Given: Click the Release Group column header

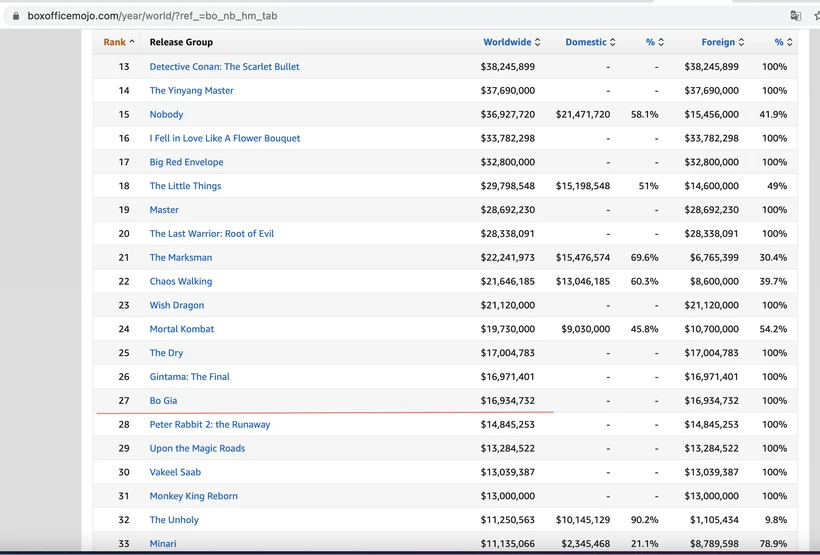Looking at the screenshot, I should pyautogui.click(x=181, y=42).
